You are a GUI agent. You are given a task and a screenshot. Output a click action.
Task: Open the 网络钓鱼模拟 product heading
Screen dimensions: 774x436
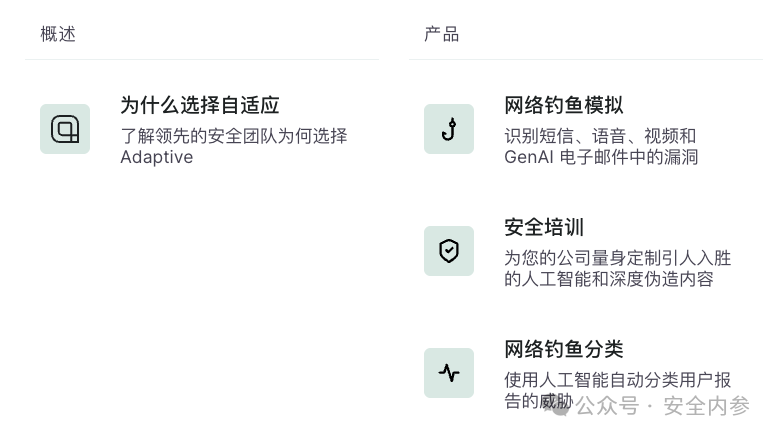[x=564, y=105]
